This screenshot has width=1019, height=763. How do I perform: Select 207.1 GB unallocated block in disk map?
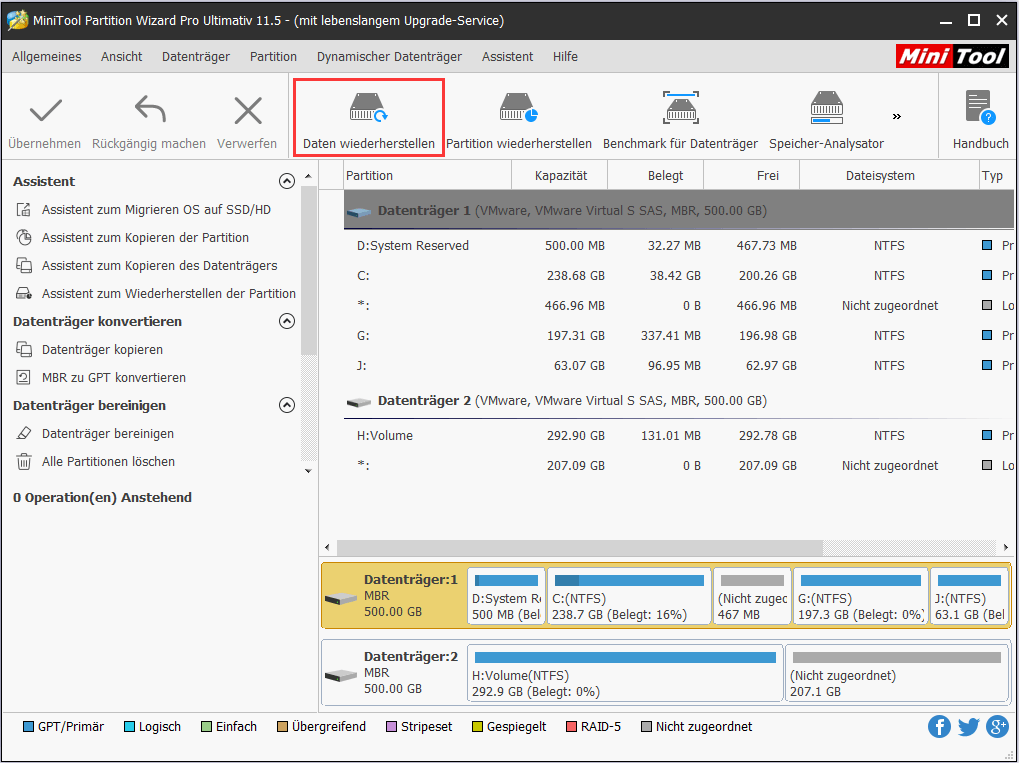tap(897, 673)
